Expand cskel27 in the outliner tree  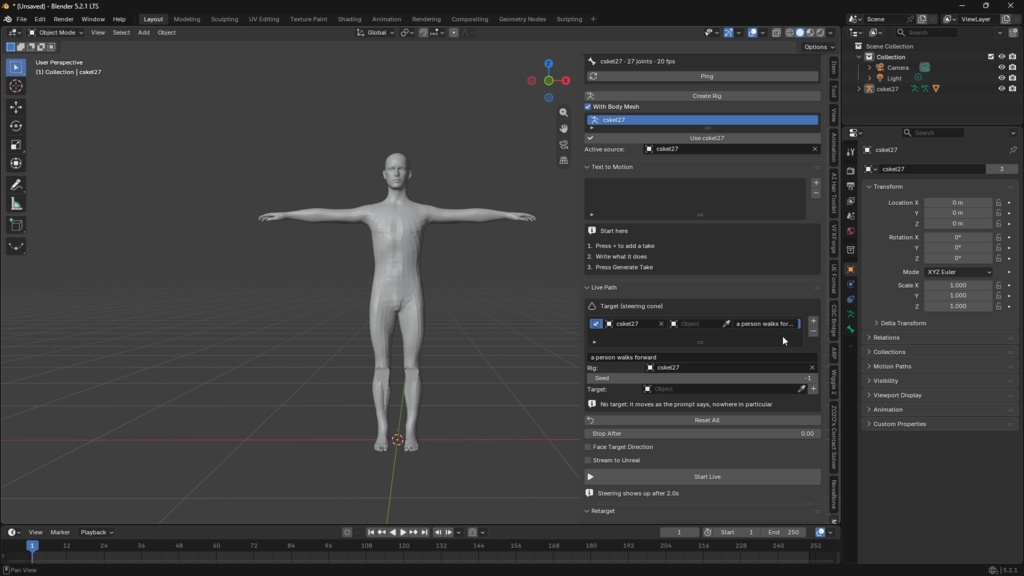(859, 89)
